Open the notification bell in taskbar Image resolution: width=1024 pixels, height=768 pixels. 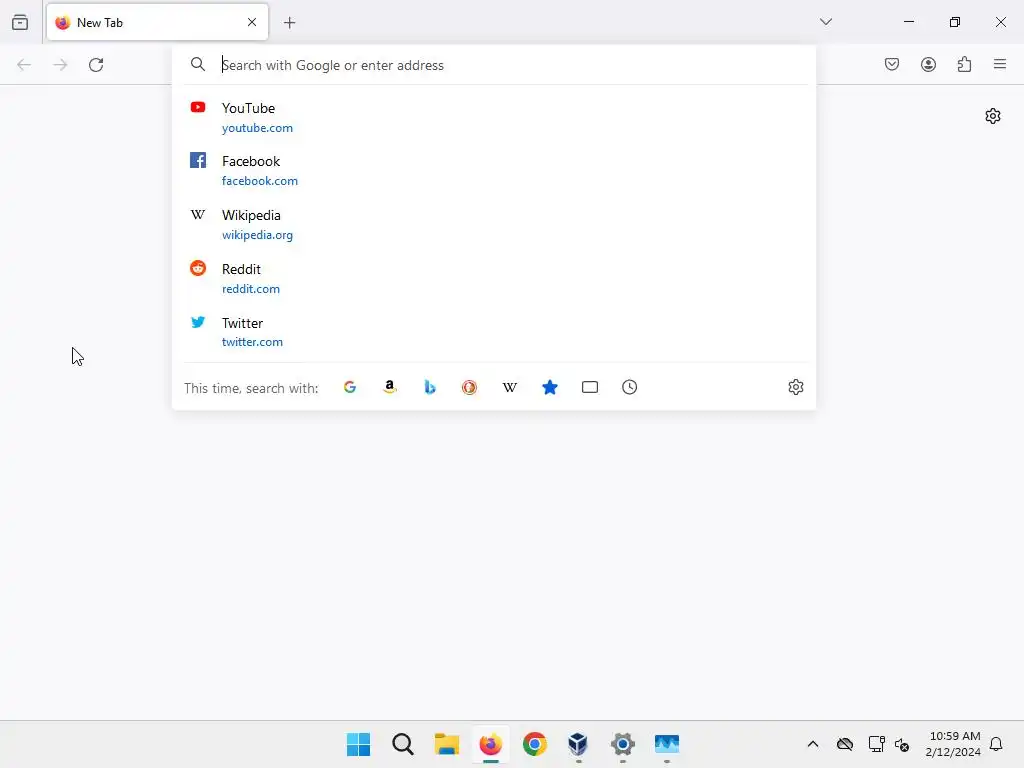pyautogui.click(x=996, y=744)
